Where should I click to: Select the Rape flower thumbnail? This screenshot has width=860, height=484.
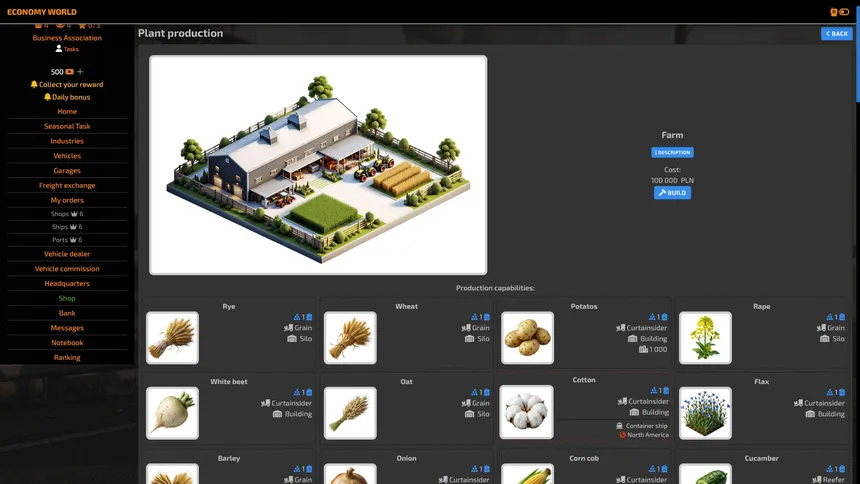click(705, 338)
